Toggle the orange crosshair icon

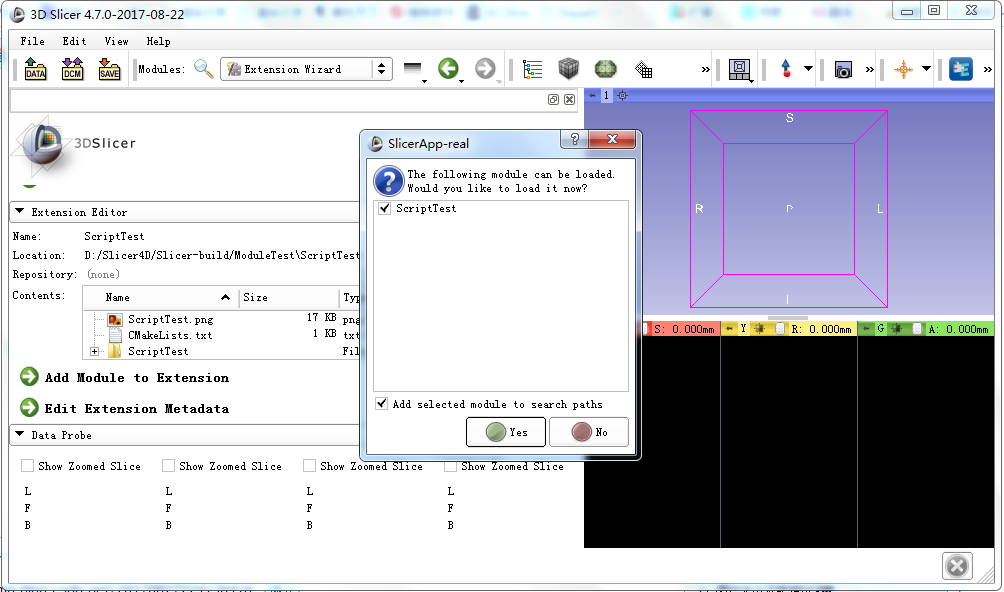coord(903,69)
